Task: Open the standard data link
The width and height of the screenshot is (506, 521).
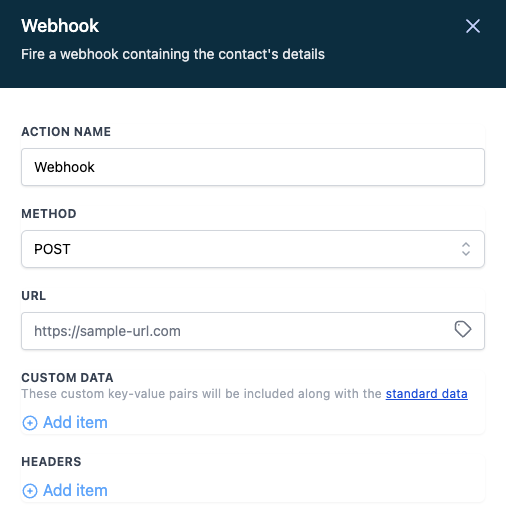Action: 426,394
